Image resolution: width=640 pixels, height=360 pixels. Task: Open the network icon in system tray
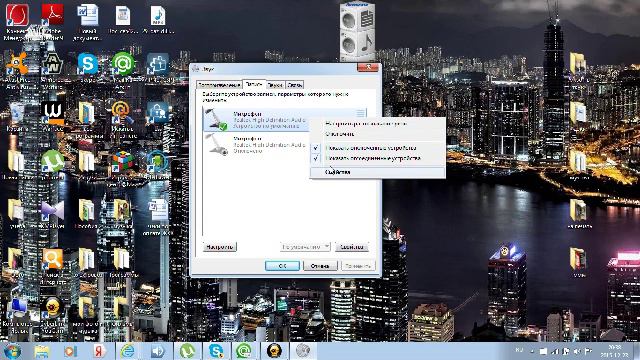click(555, 351)
